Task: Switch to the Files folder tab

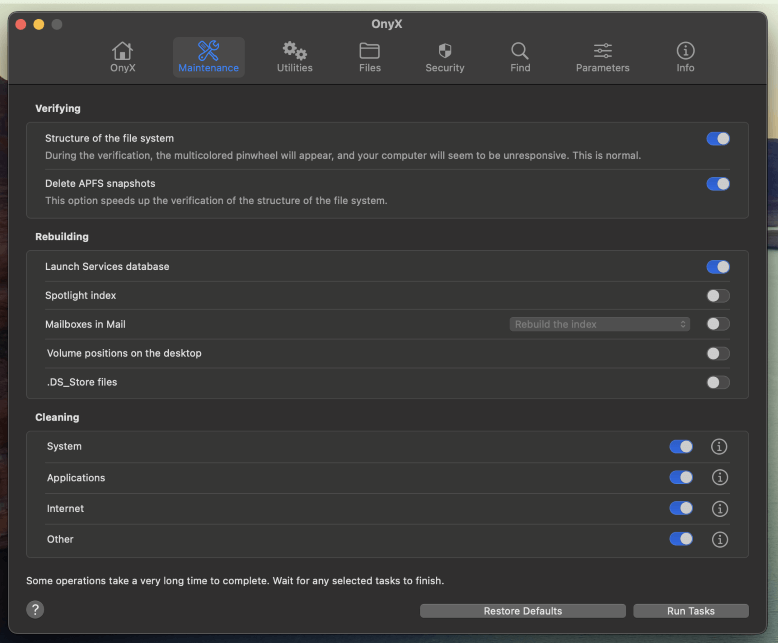Action: pyautogui.click(x=370, y=57)
